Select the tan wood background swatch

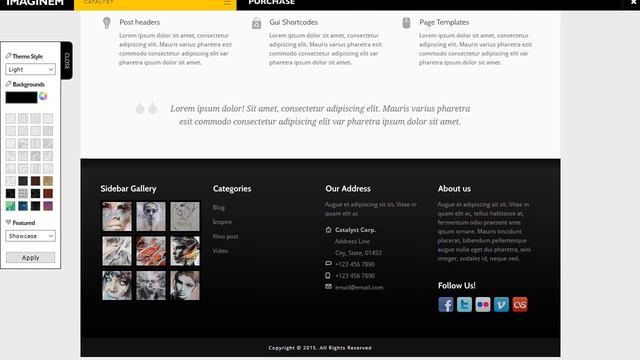coord(48,181)
